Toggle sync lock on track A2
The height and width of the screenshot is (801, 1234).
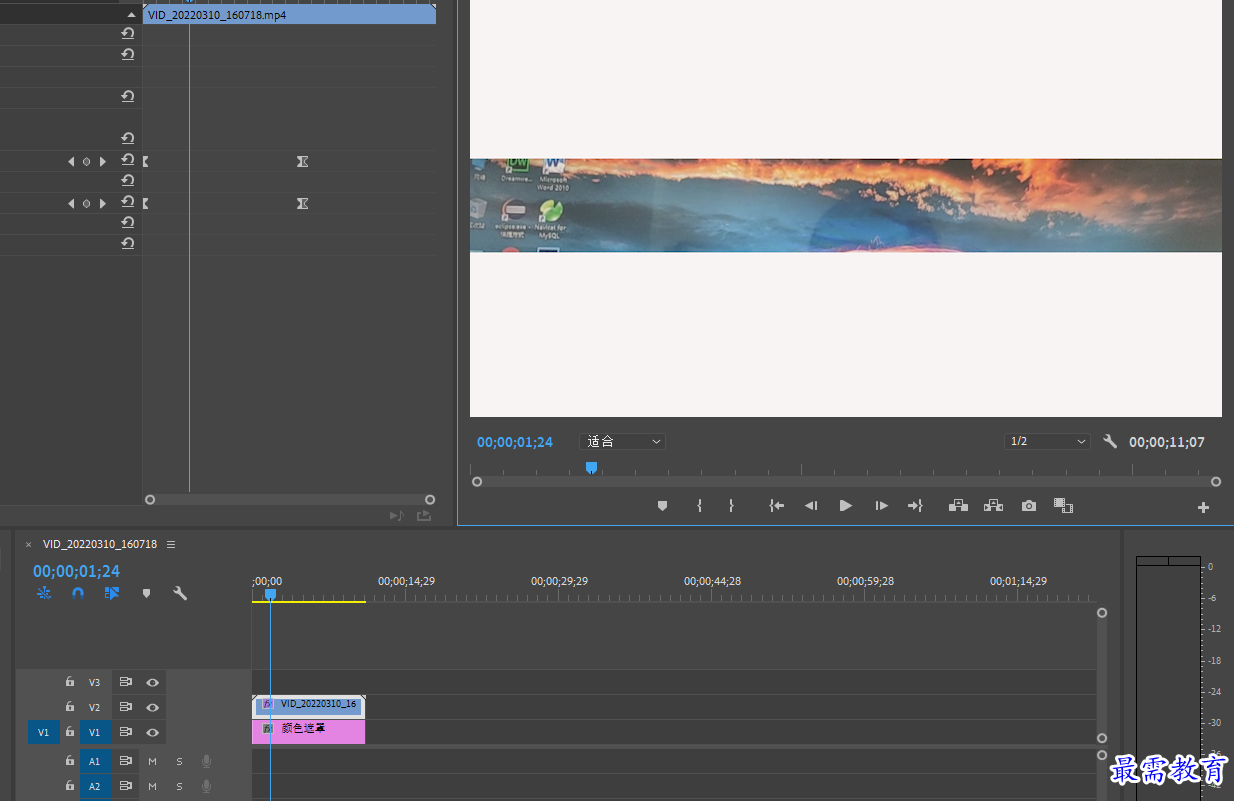[x=126, y=786]
